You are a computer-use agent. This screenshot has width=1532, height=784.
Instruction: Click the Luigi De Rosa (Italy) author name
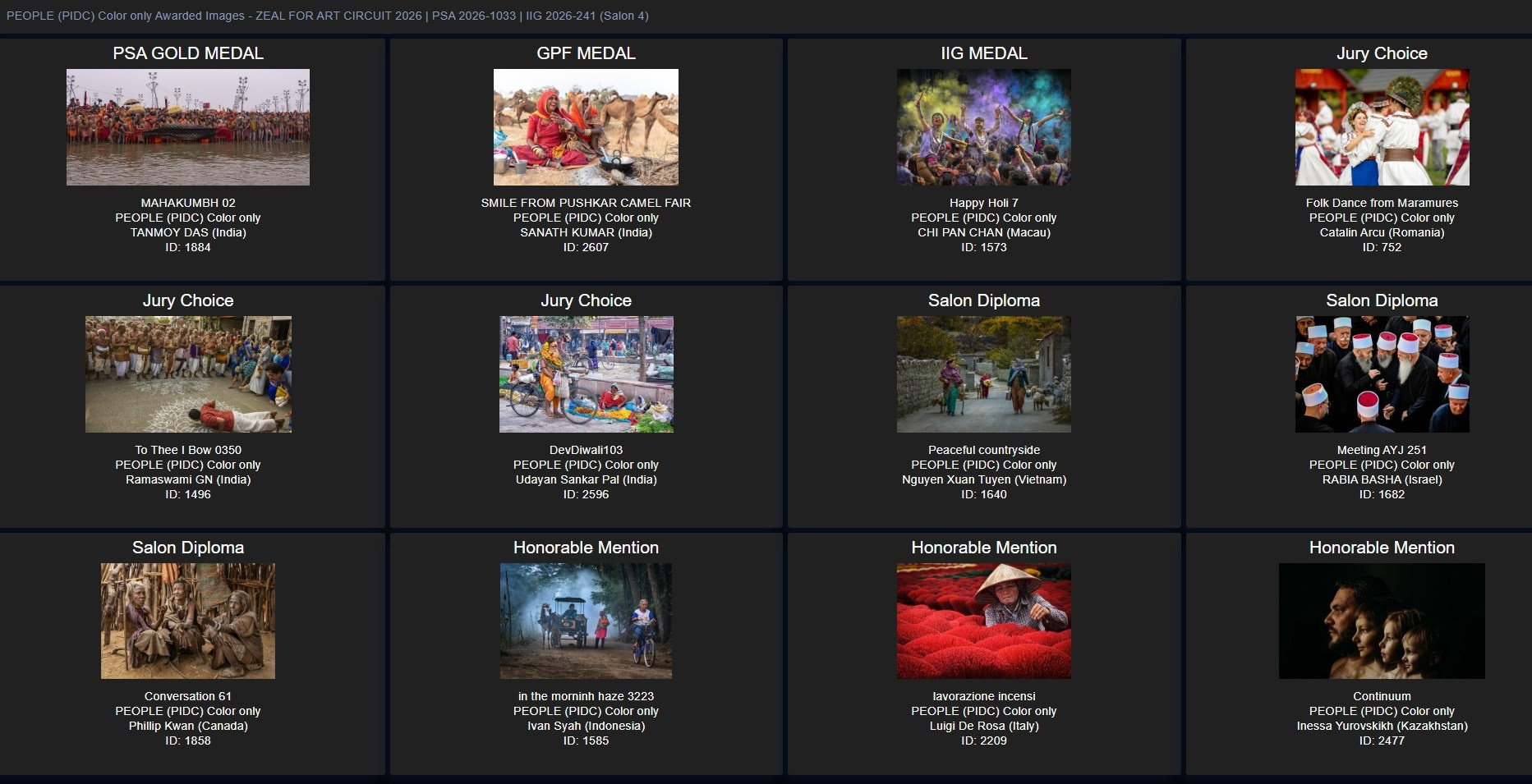983,726
